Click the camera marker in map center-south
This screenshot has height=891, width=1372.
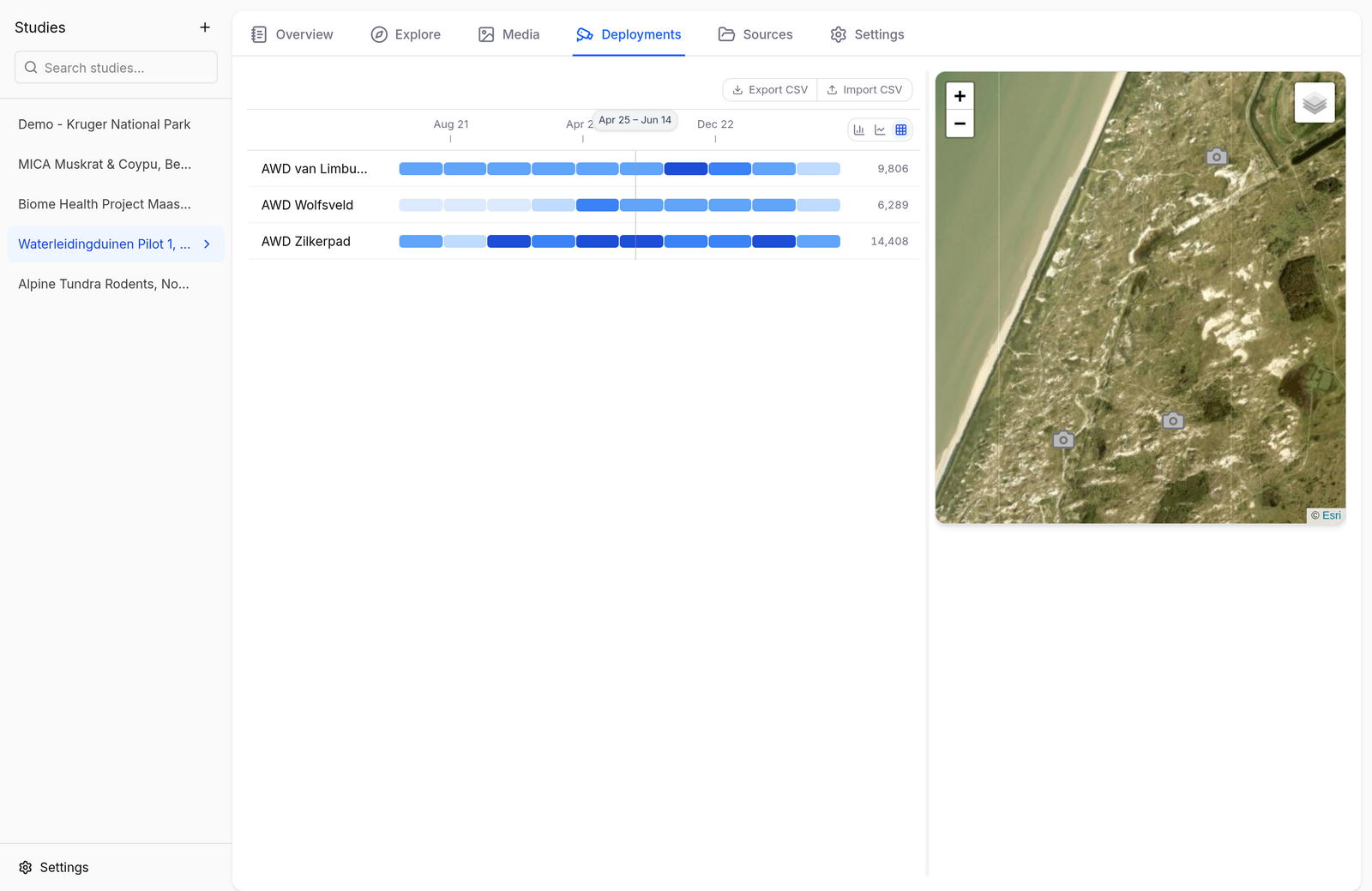point(1173,421)
